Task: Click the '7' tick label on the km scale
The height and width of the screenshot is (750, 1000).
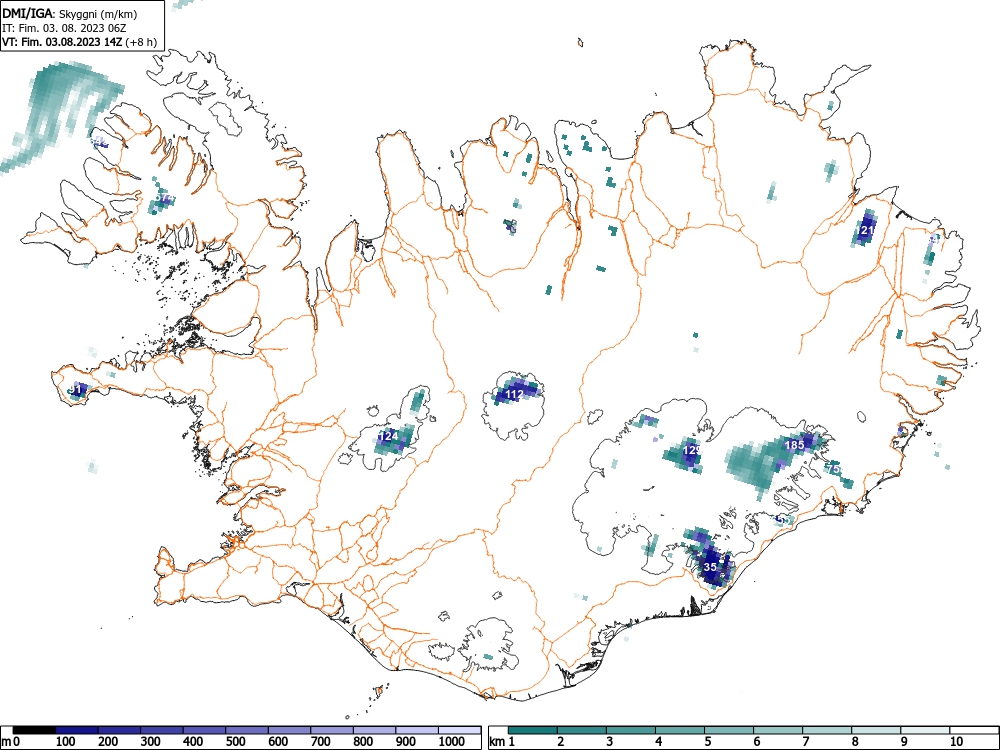Action: (x=806, y=742)
